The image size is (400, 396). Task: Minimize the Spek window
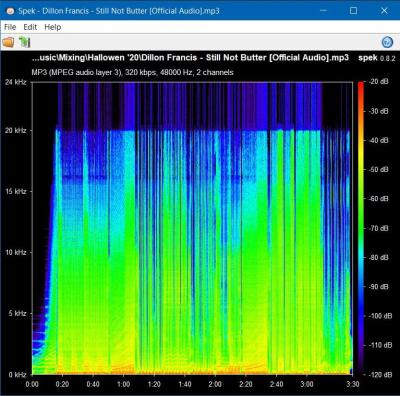pyautogui.click(x=323, y=11)
